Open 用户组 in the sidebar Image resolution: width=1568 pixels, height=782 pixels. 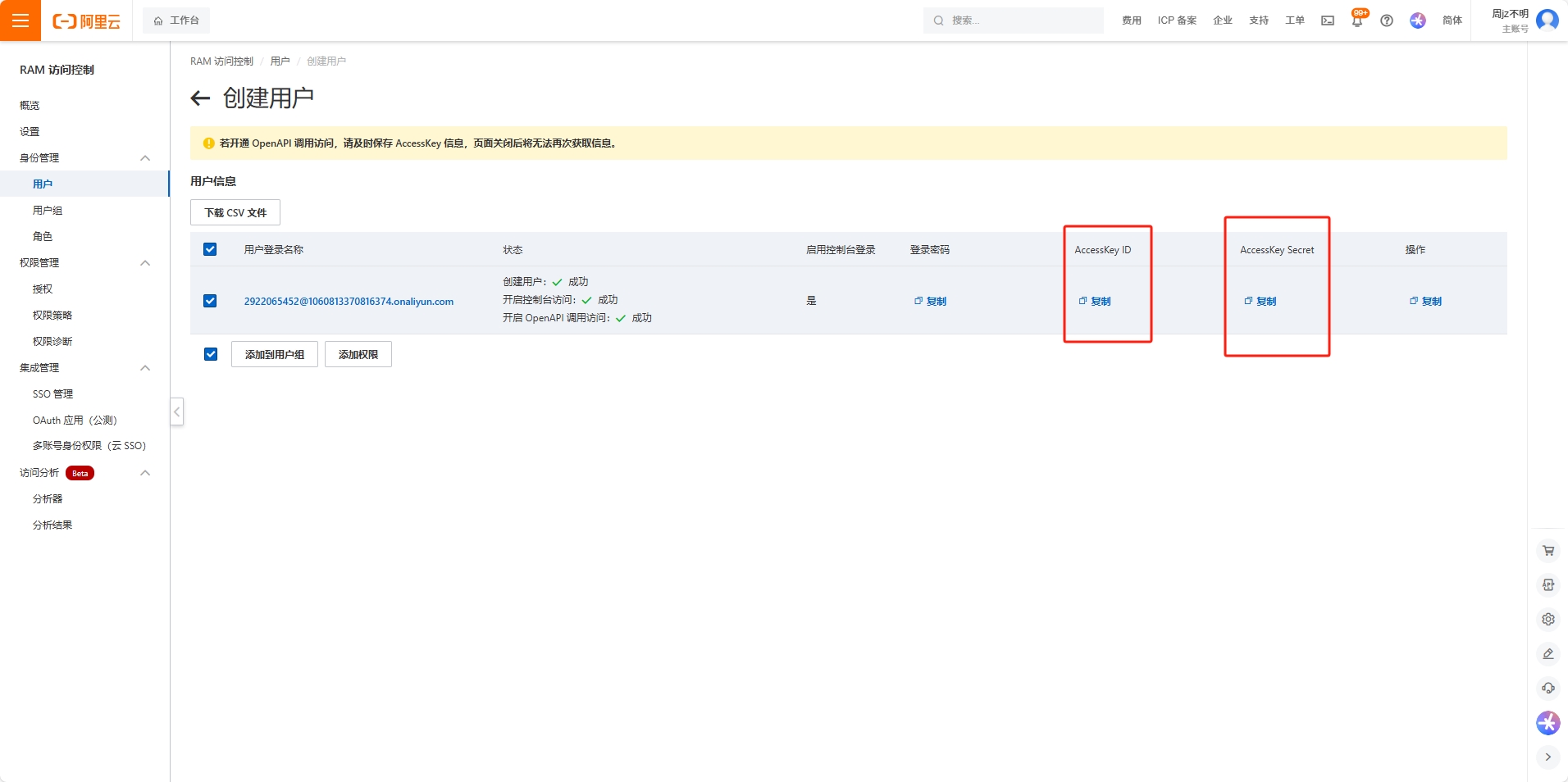(x=48, y=211)
